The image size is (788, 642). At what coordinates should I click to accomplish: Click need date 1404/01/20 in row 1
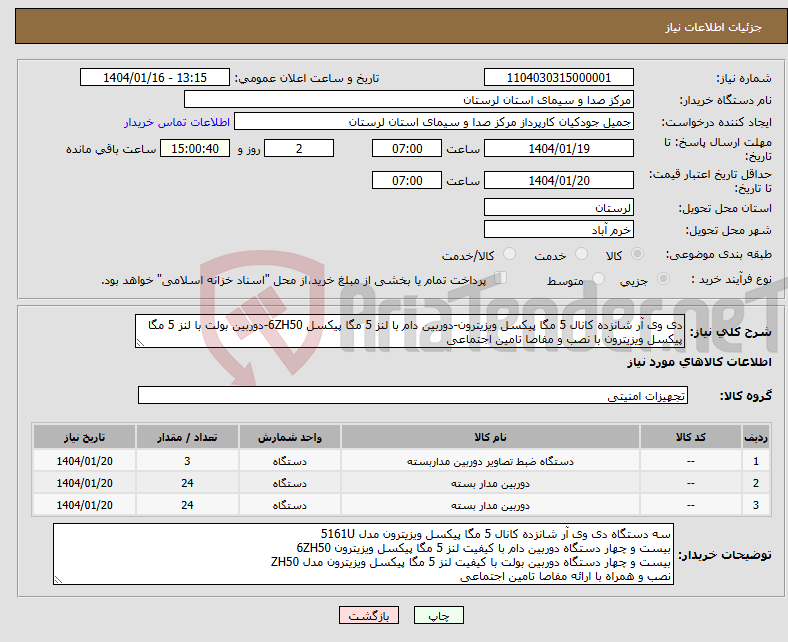pyautogui.click(x=84, y=461)
